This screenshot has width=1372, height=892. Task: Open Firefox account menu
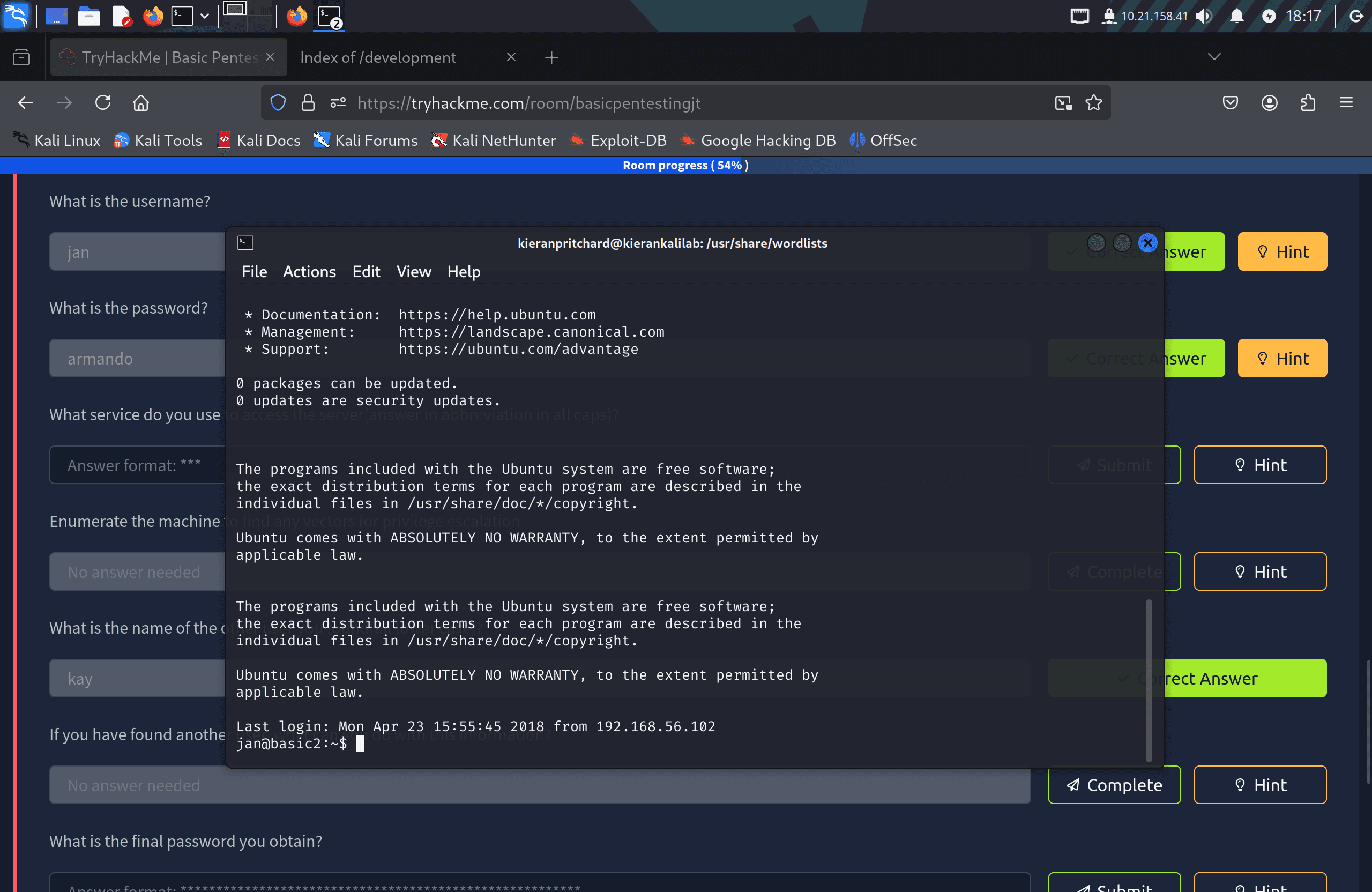pyautogui.click(x=1270, y=103)
